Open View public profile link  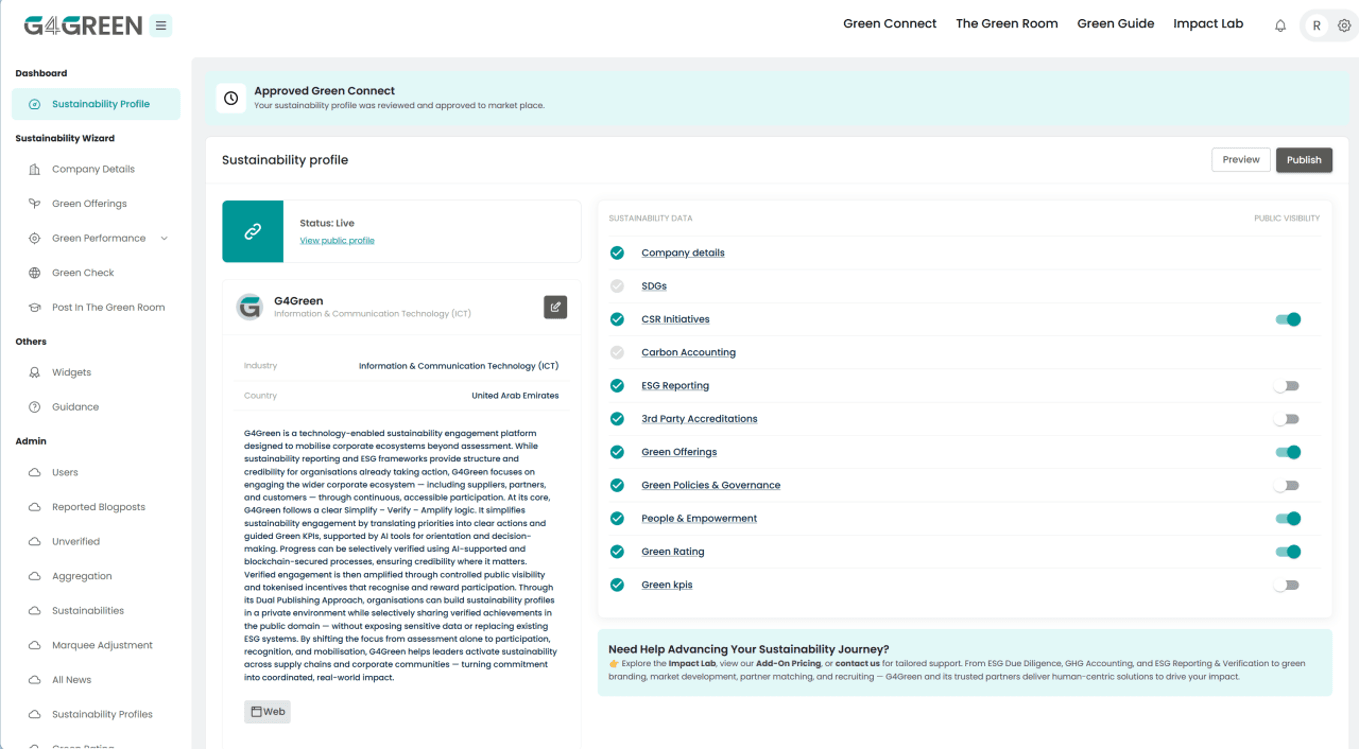[x=337, y=241]
